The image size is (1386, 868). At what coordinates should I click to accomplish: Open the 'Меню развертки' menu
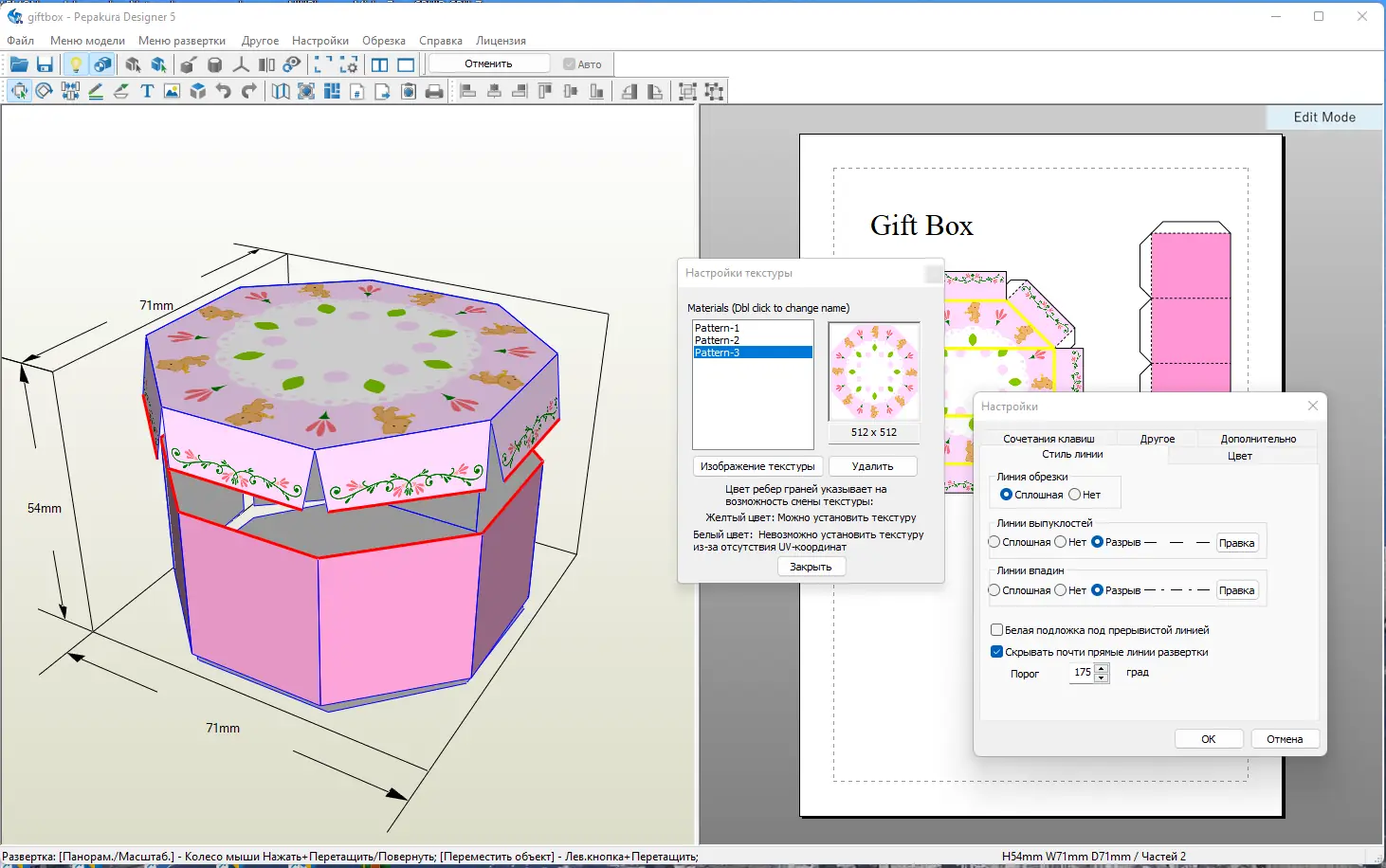pos(182,41)
